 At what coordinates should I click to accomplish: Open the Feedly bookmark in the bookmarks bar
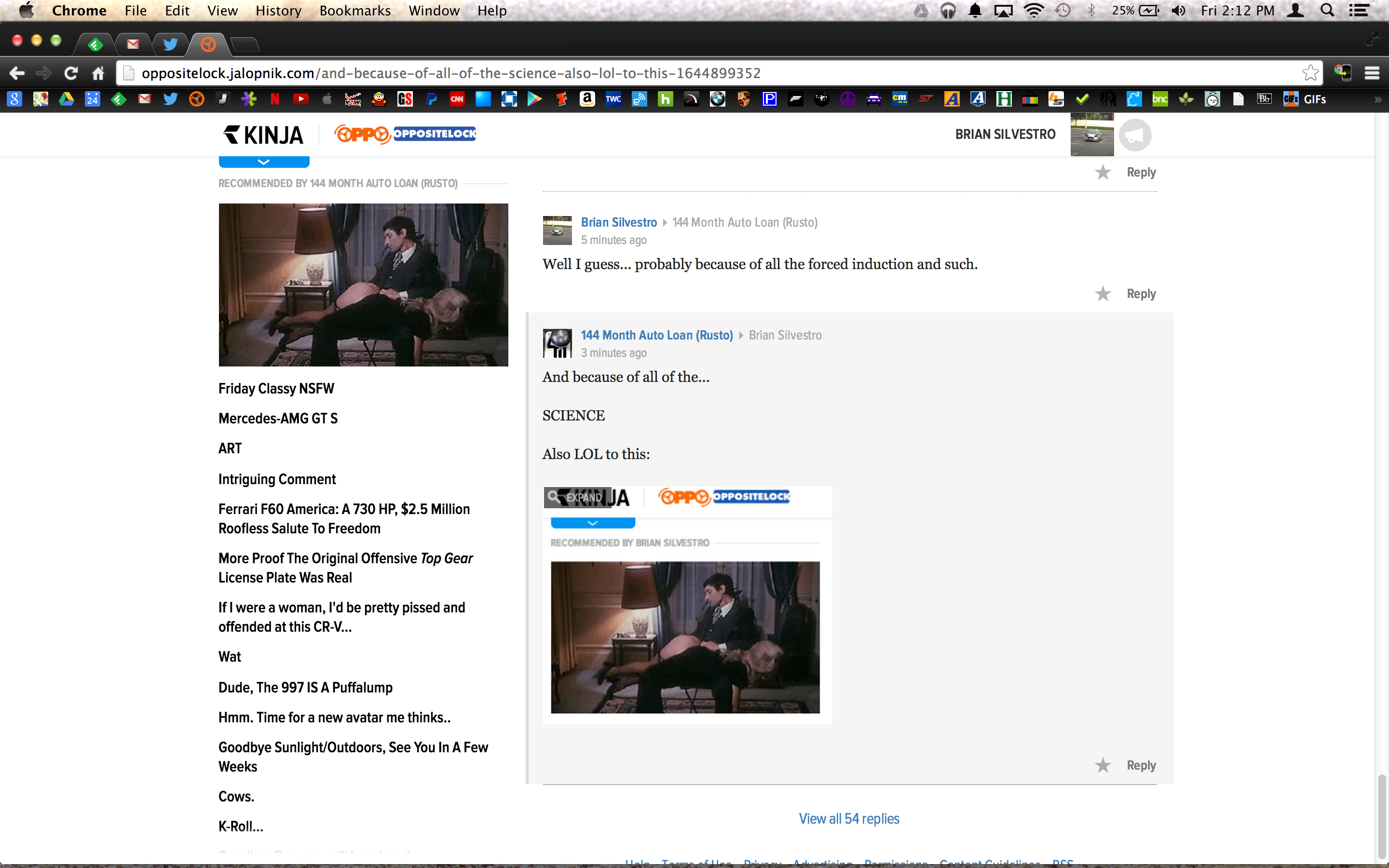(x=118, y=99)
